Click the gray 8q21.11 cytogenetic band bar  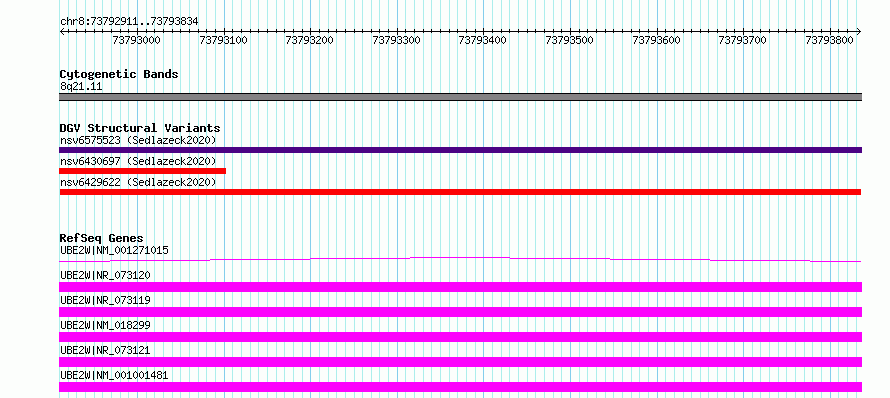[460, 97]
